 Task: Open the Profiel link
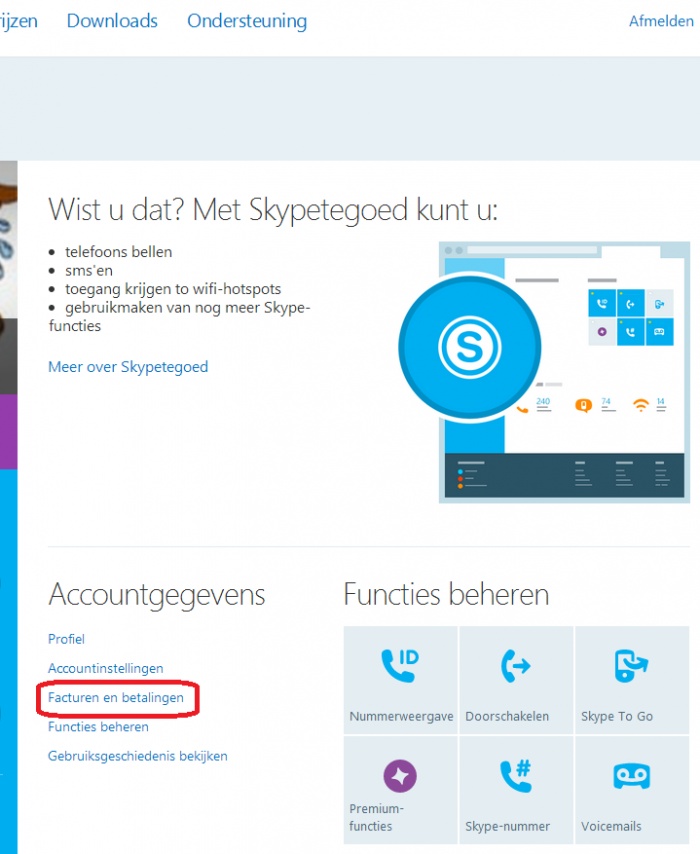coord(66,639)
